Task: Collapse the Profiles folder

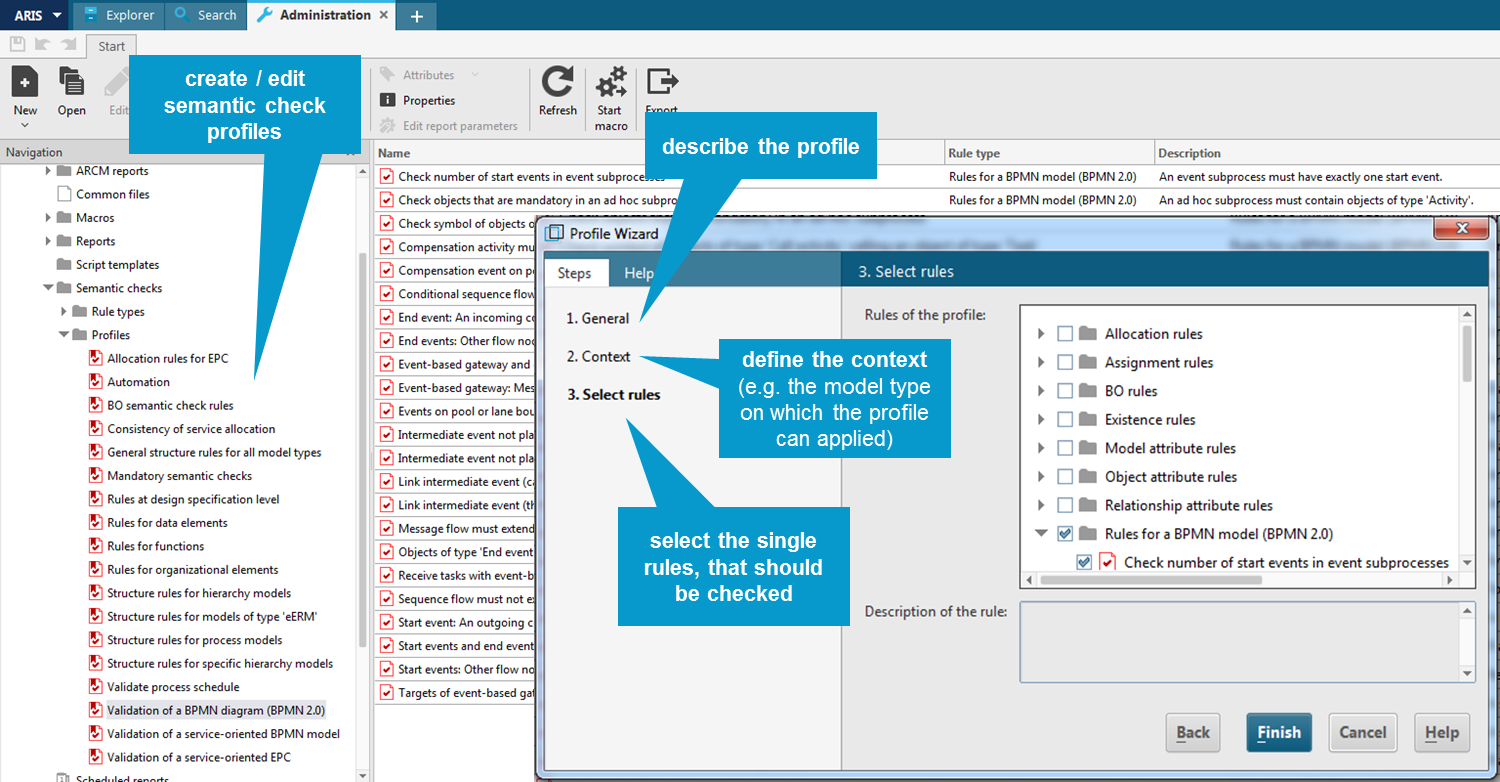Action: [x=64, y=335]
